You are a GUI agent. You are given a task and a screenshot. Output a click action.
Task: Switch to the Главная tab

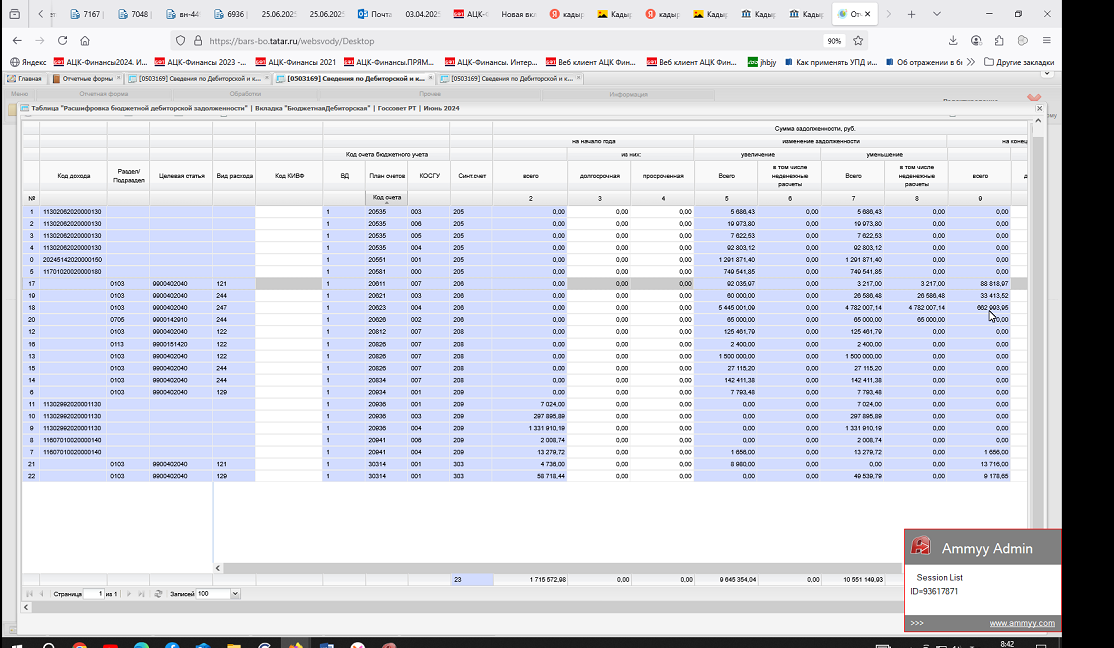pyautogui.click(x=25, y=79)
